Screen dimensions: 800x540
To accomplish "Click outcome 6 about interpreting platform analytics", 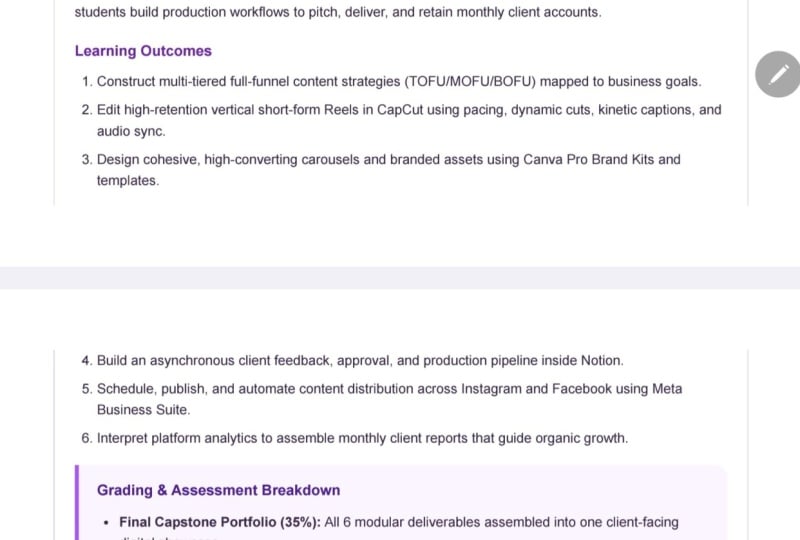I will tap(355, 438).
